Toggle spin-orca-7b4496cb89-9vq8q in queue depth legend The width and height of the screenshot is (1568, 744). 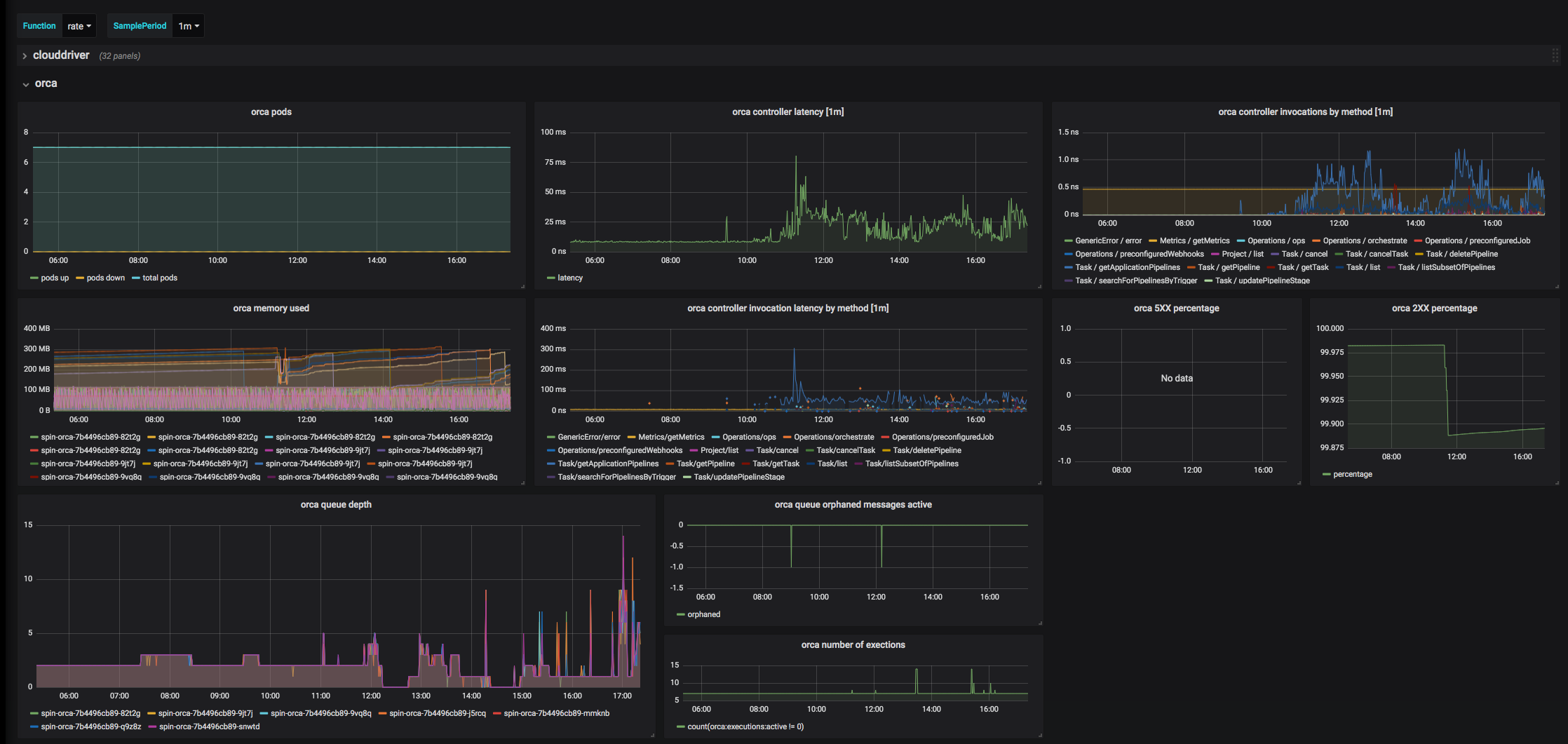coord(320,713)
